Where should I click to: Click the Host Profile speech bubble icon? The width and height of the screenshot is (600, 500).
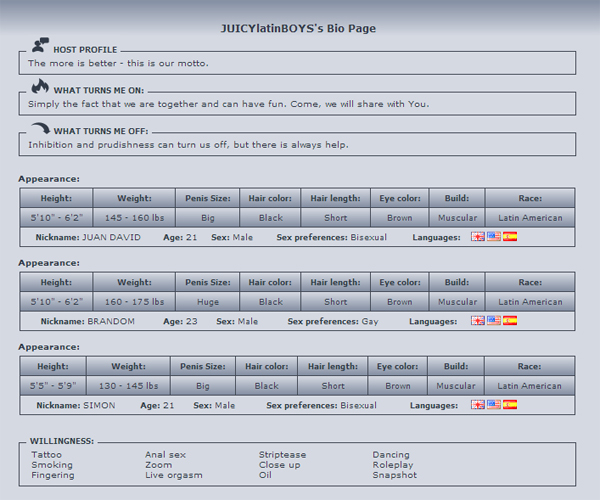click(39, 45)
